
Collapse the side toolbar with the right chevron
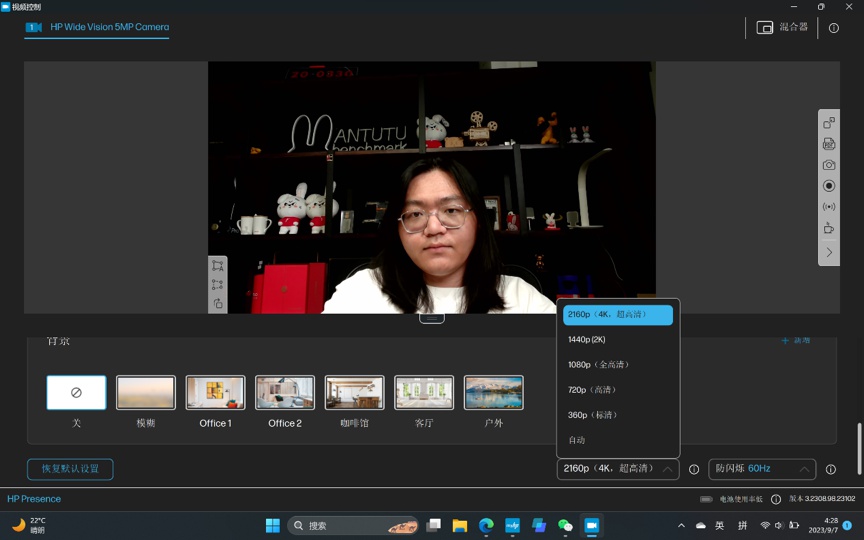click(x=829, y=252)
